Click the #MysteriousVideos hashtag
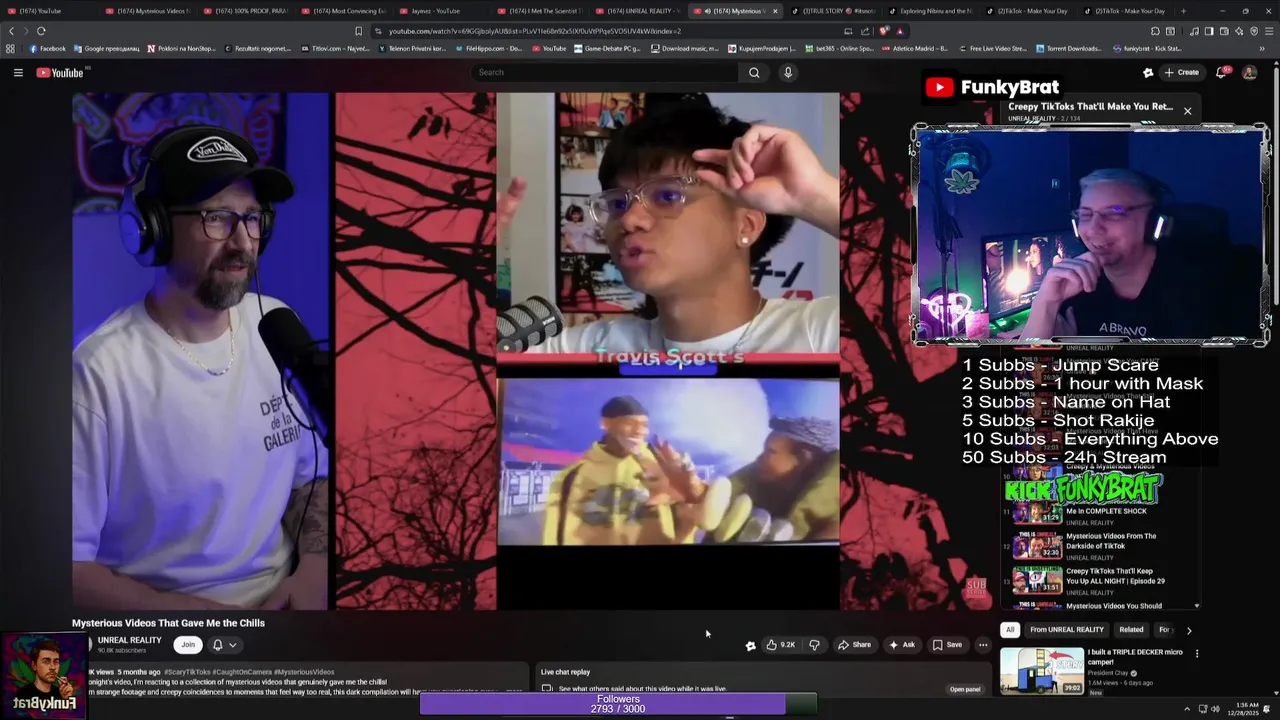The image size is (1280, 720). pos(304,672)
